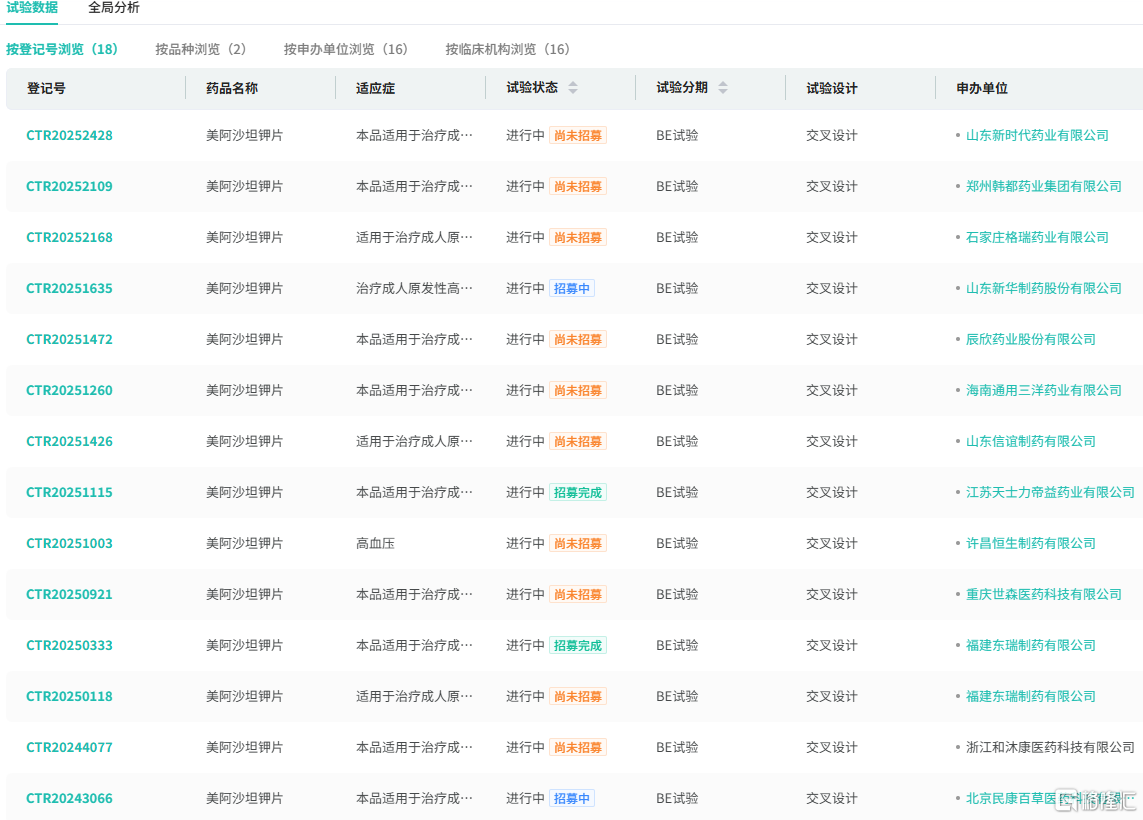This screenshot has width=1143, height=820.
Task: Click 高血压 indication in CTR20251003 row
Action: (375, 544)
